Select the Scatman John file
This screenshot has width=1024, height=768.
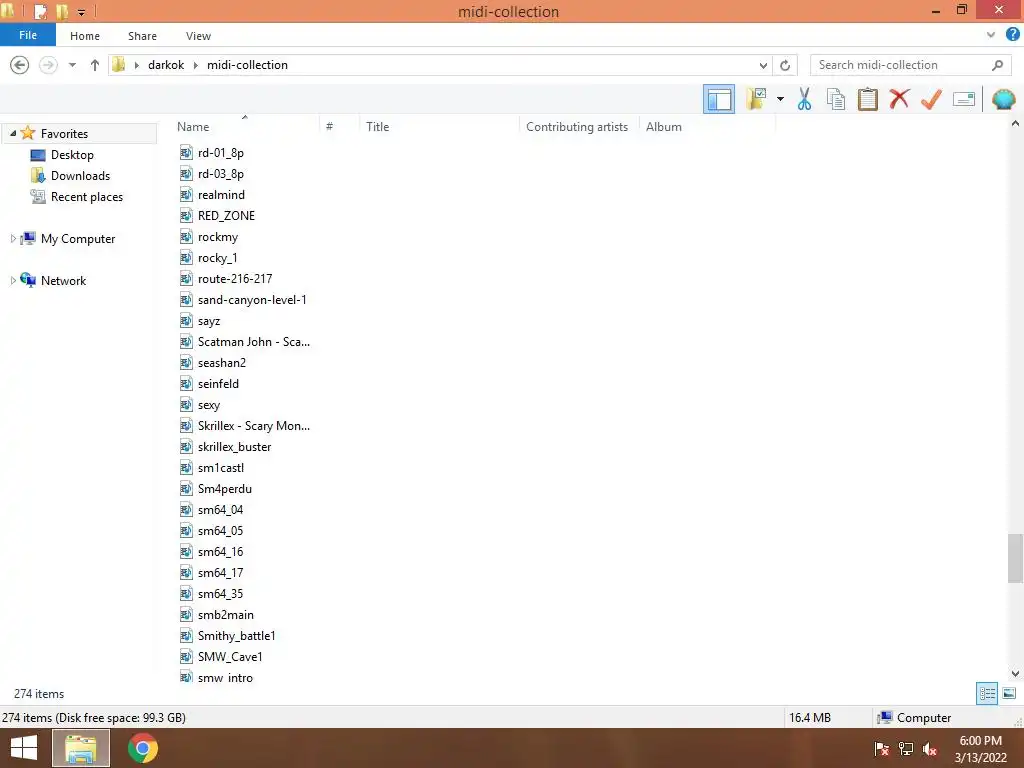tap(254, 342)
